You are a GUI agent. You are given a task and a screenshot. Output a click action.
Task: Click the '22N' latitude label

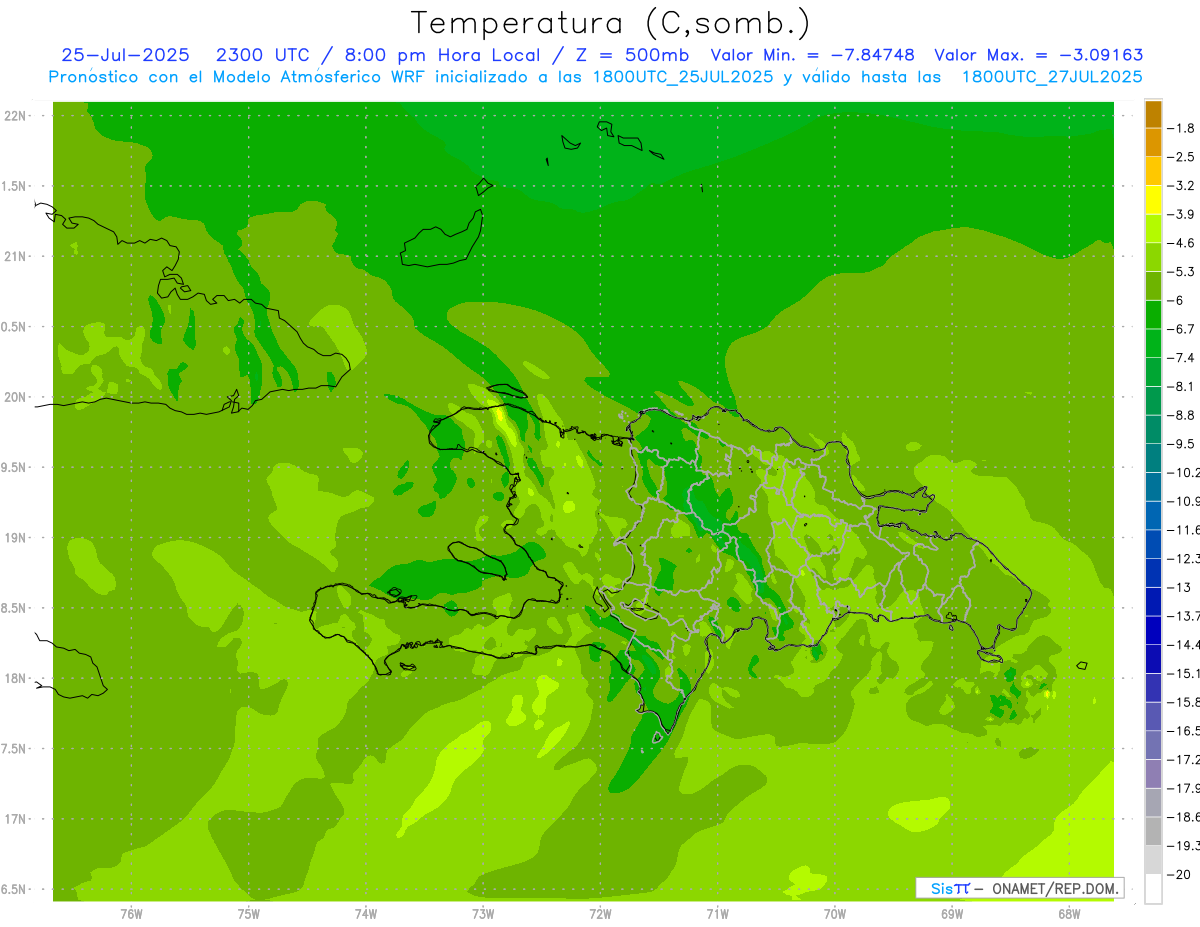pos(17,116)
